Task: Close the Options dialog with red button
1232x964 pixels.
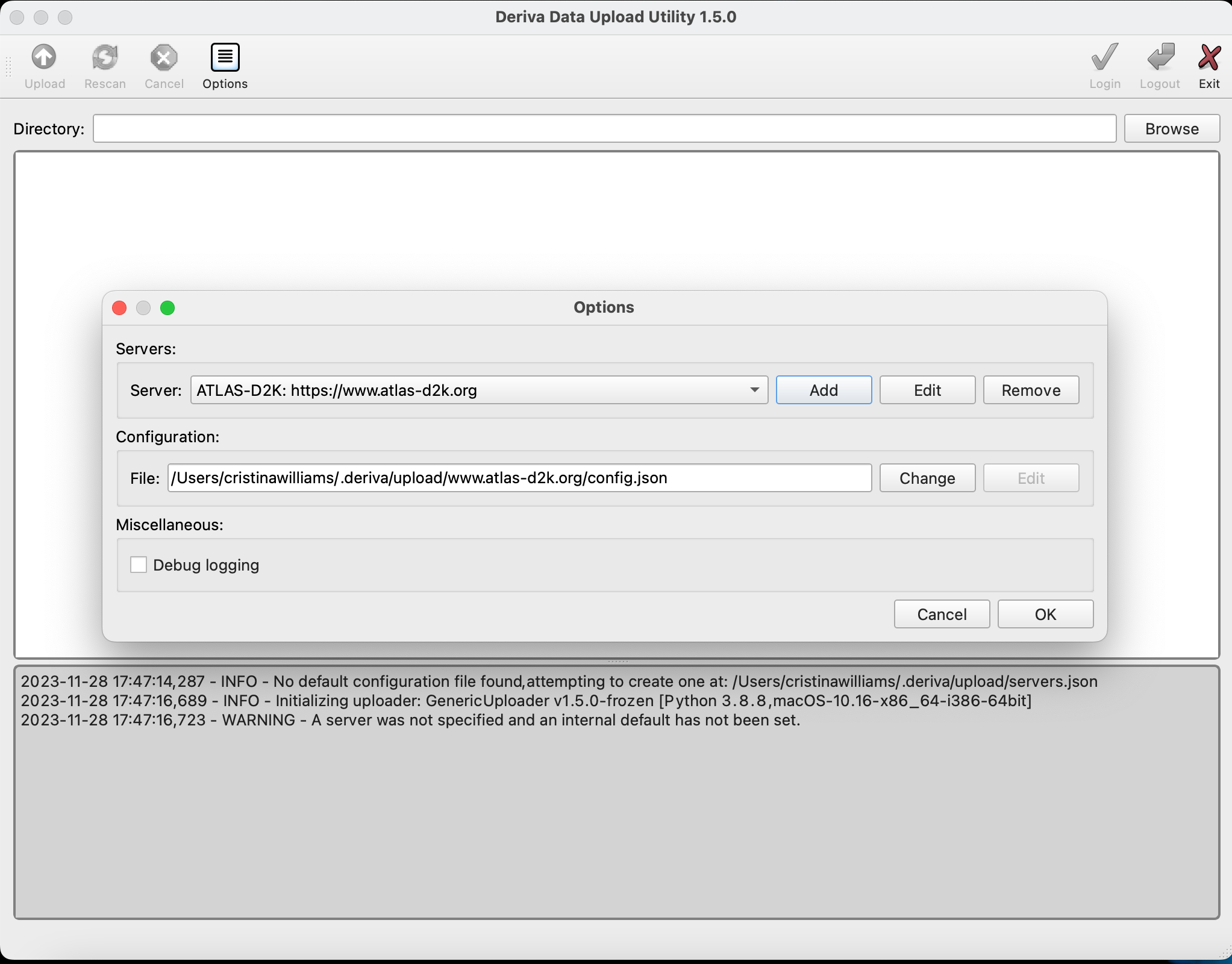Action: [119, 308]
